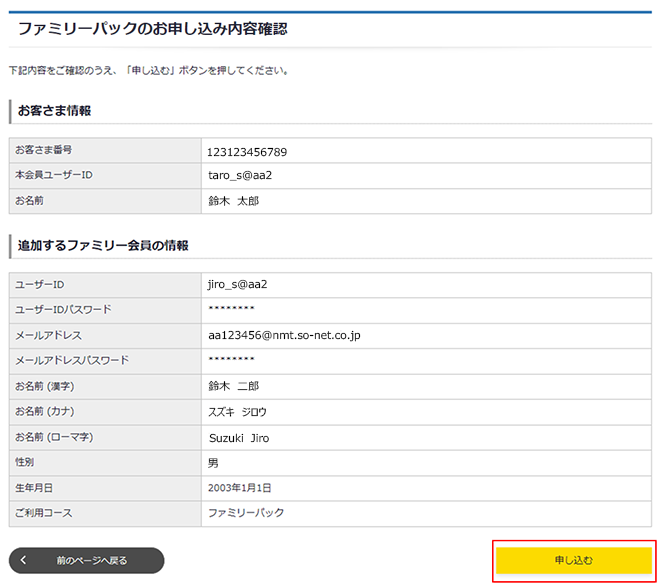Click the kanji name 鈴木 二郎
660x588 pixels.
point(233,386)
